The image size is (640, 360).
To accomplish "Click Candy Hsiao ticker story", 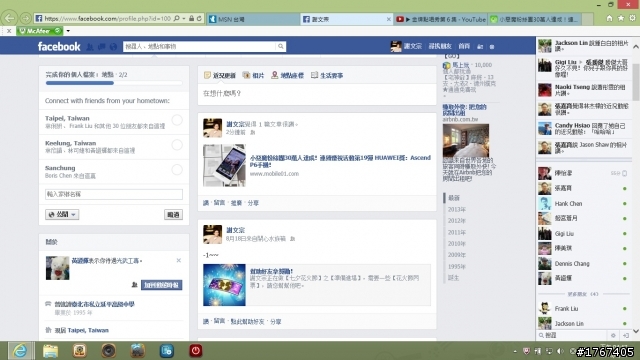I will [x=584, y=129].
